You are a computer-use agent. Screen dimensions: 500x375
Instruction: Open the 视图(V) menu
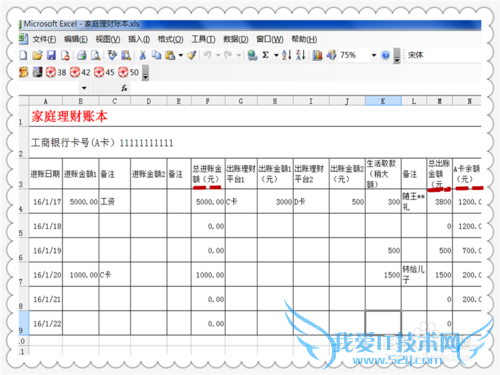(108, 39)
